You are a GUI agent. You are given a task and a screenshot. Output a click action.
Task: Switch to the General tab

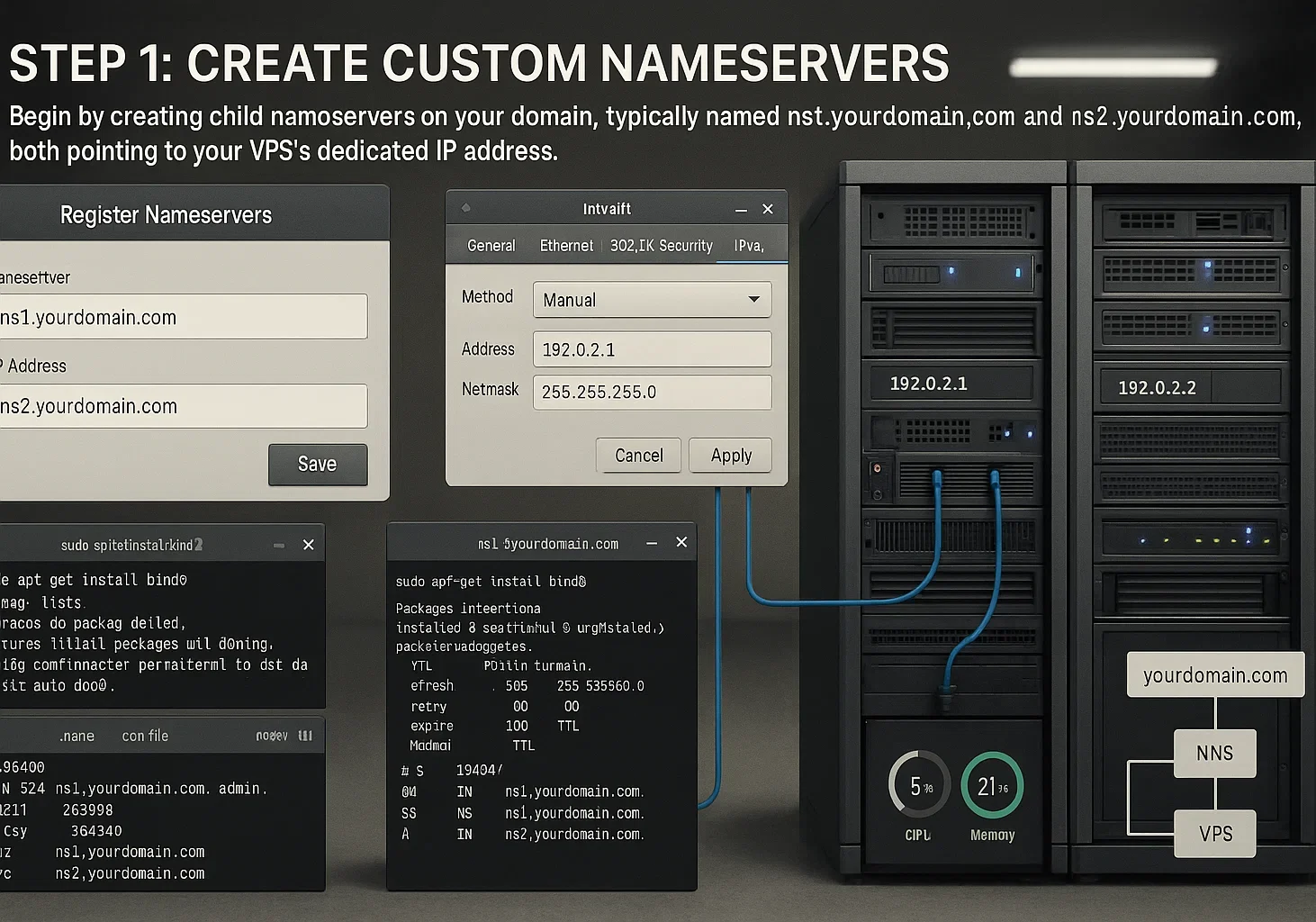[x=491, y=245]
